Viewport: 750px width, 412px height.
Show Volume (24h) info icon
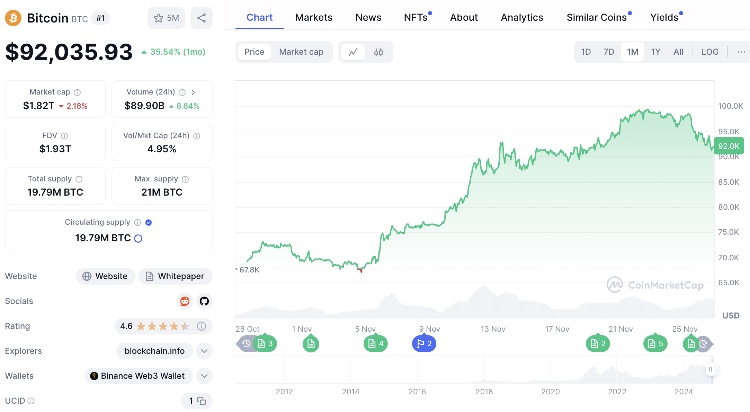182,92
